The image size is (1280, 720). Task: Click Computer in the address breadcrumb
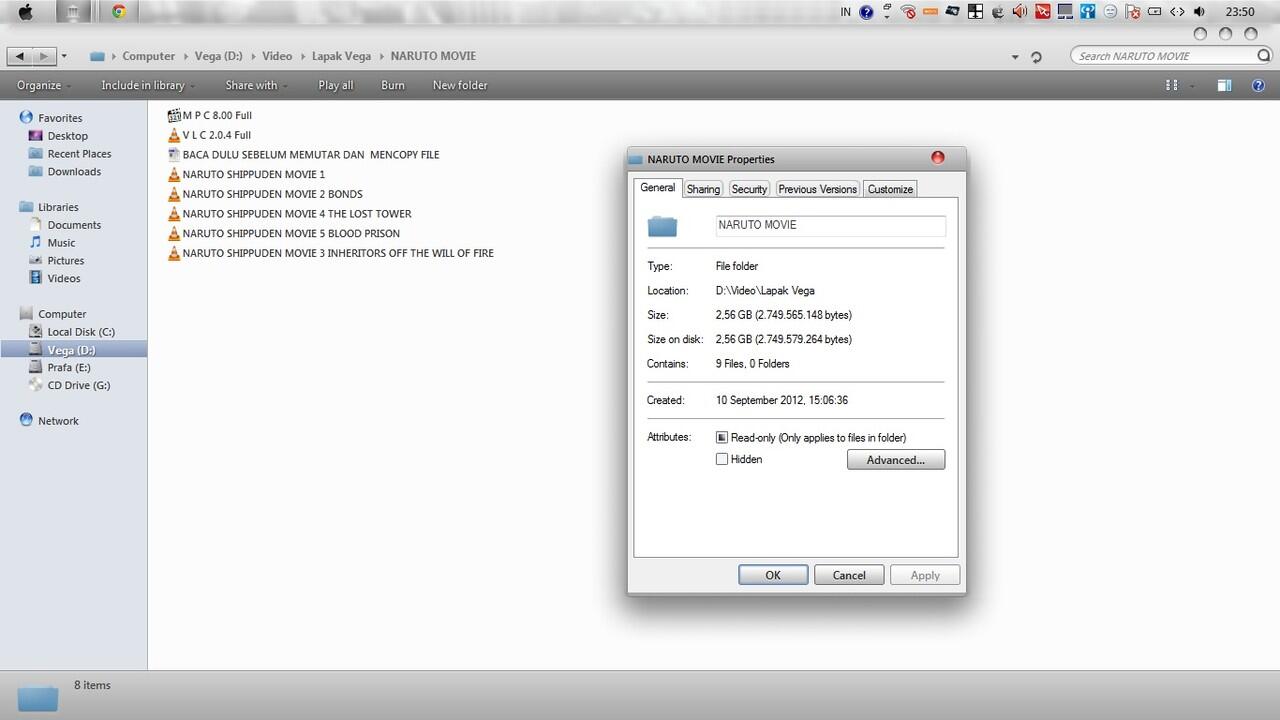(x=149, y=56)
